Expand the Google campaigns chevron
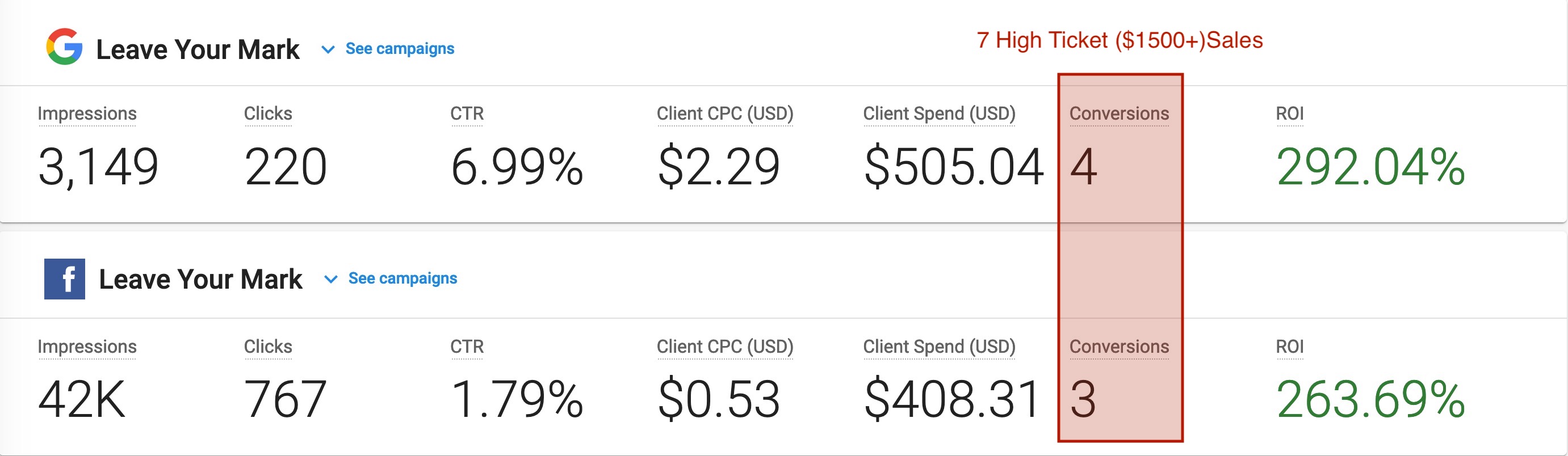The height and width of the screenshot is (456, 1568). 328,49
